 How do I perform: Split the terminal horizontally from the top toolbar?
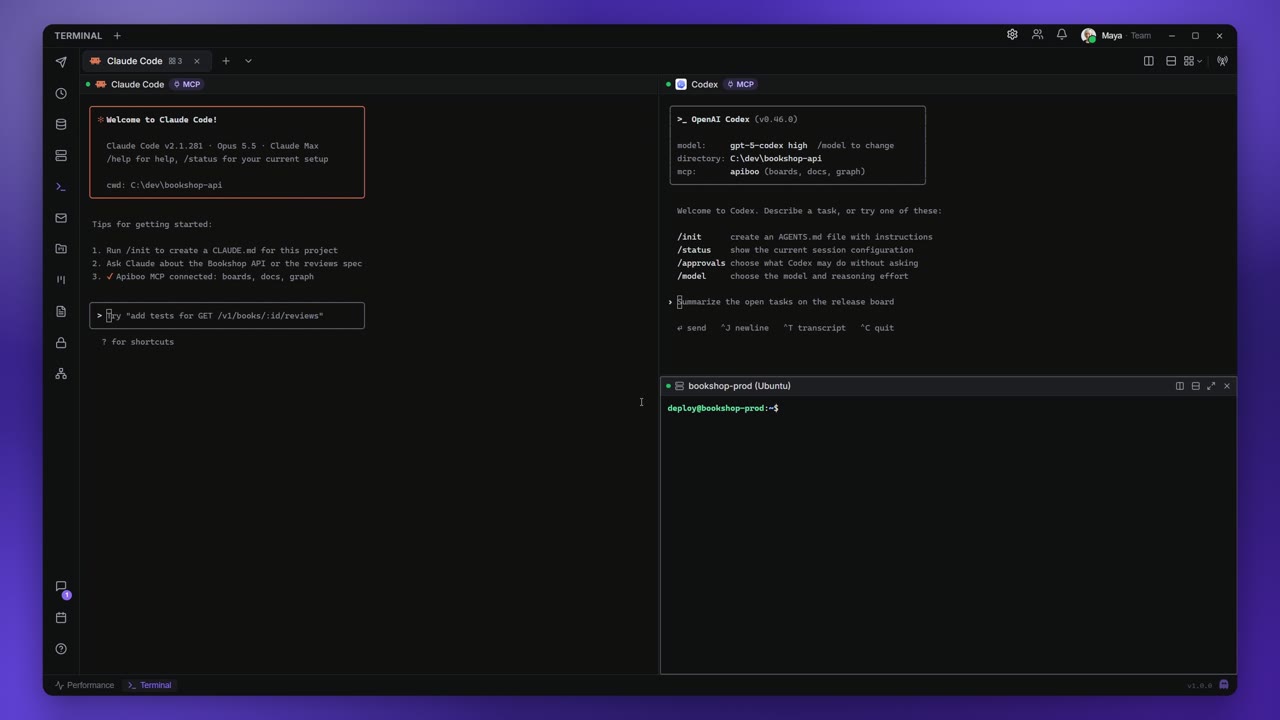[1171, 61]
